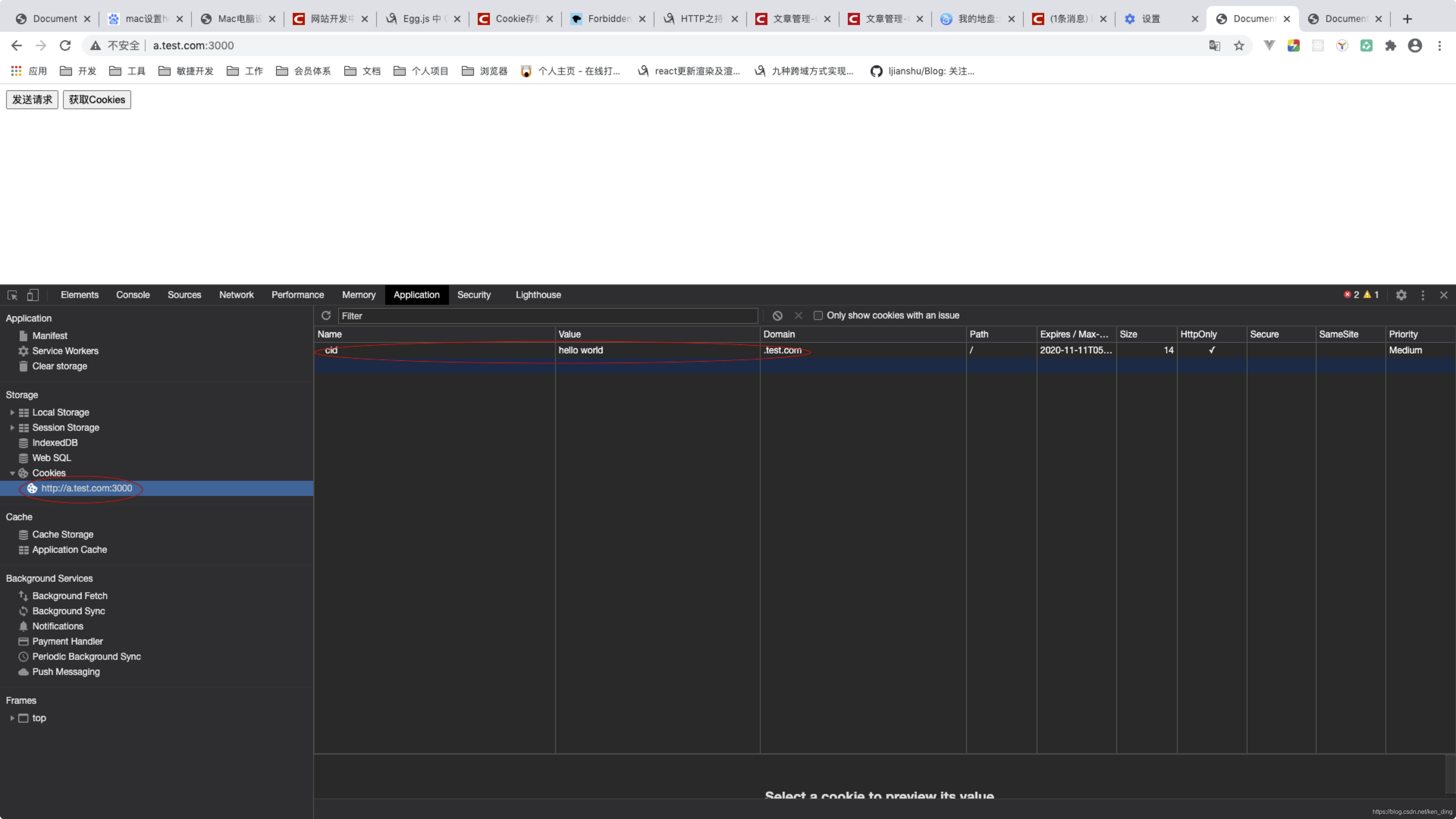1456x819 pixels.
Task: Click the browser reload button
Action: (66, 45)
